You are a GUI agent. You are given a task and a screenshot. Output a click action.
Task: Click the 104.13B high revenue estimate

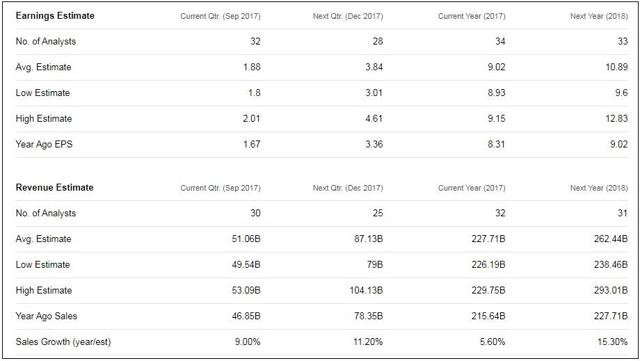pos(366,290)
